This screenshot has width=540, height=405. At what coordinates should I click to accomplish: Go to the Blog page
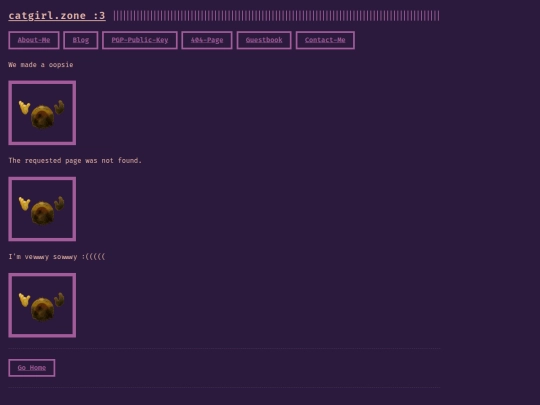pos(81,40)
